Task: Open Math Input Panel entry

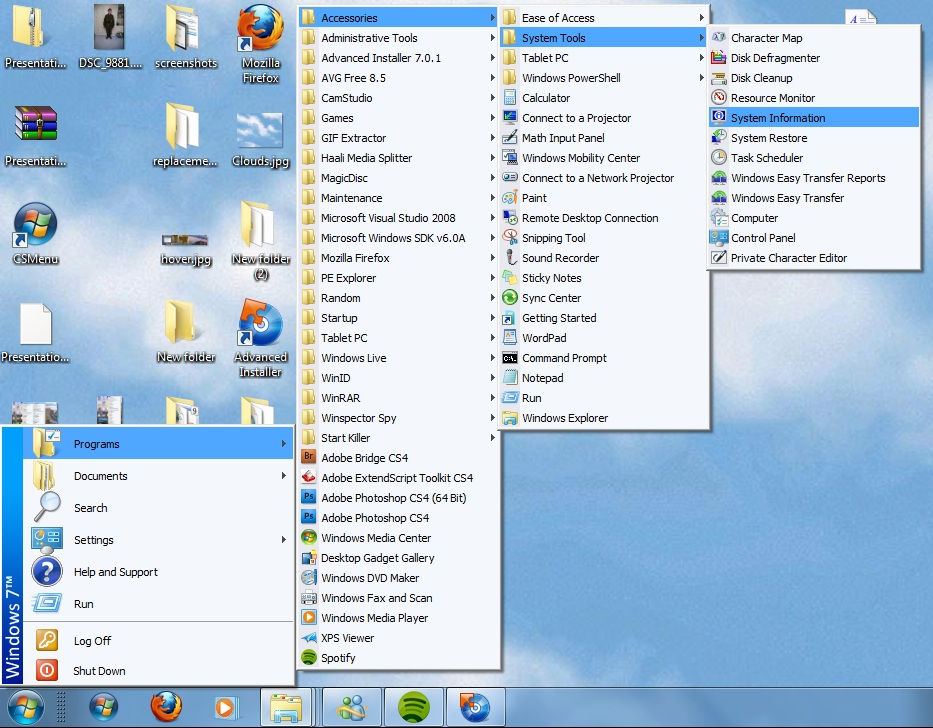Action: click(604, 138)
